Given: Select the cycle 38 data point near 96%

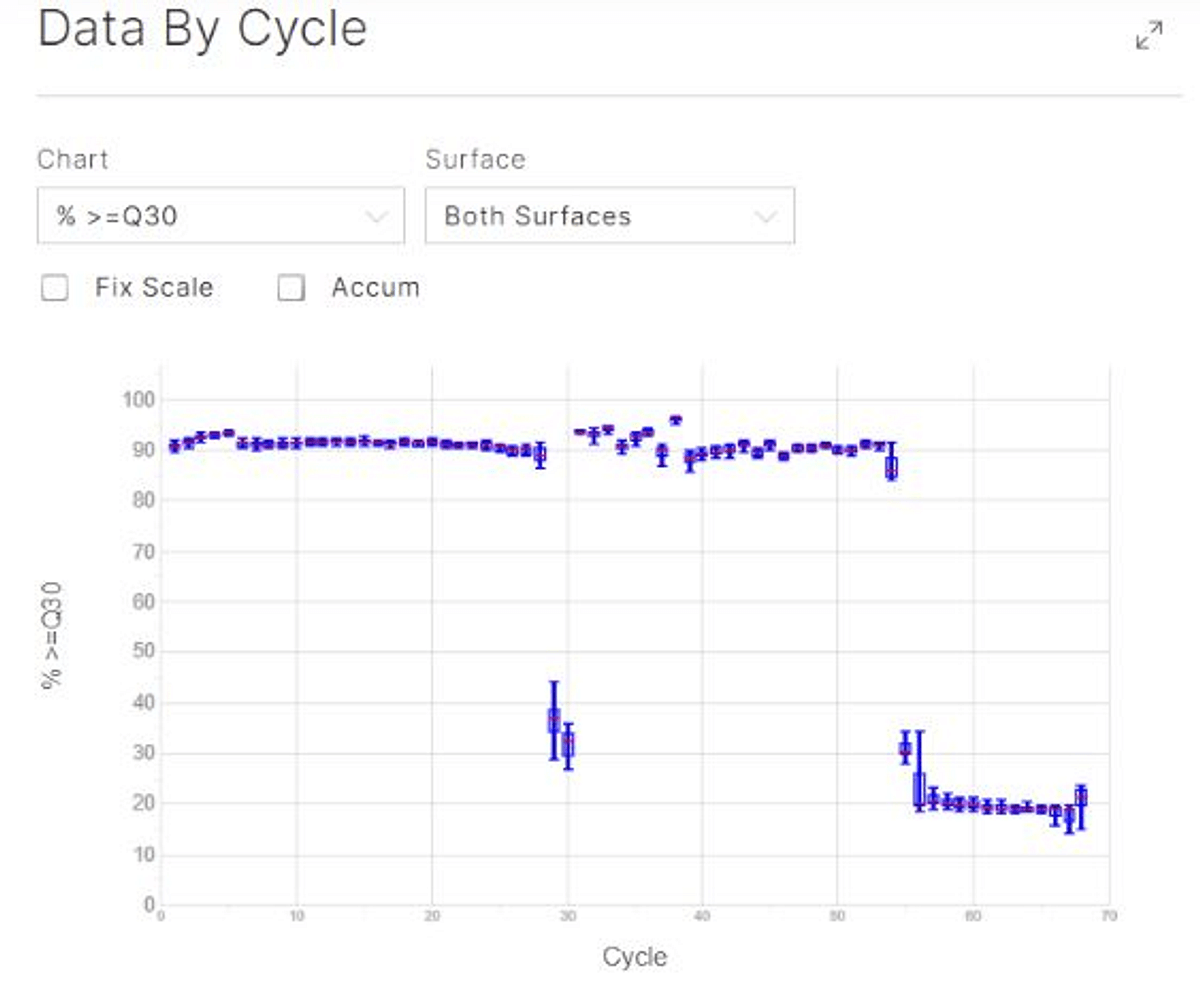Looking at the screenshot, I should click(675, 420).
